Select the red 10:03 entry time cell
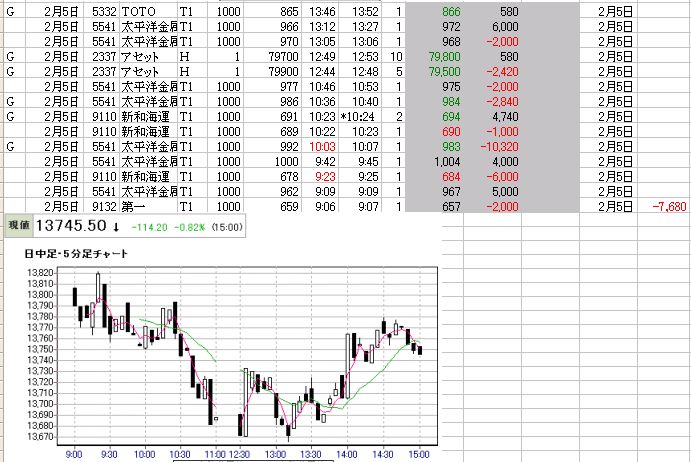Screen dimensions: 691x462 click(322, 146)
